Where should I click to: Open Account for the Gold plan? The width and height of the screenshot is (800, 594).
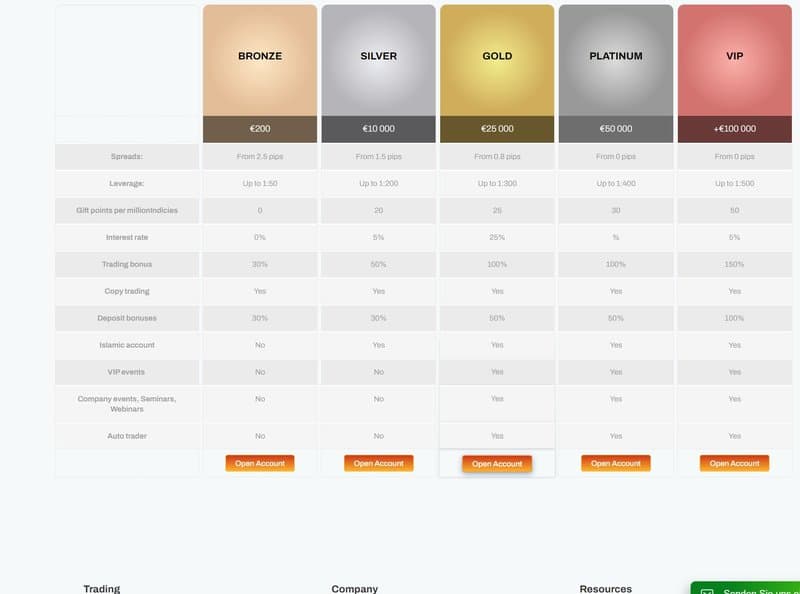point(497,464)
